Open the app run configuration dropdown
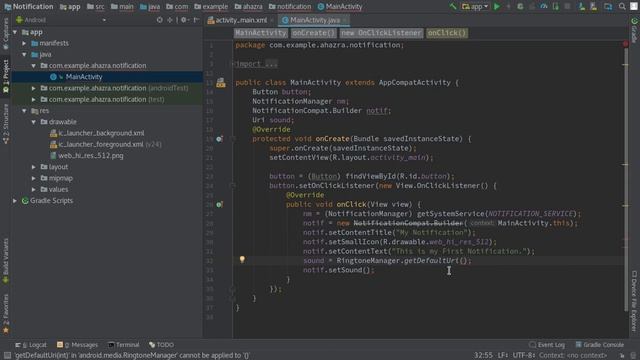 pyautogui.click(x=475, y=7)
